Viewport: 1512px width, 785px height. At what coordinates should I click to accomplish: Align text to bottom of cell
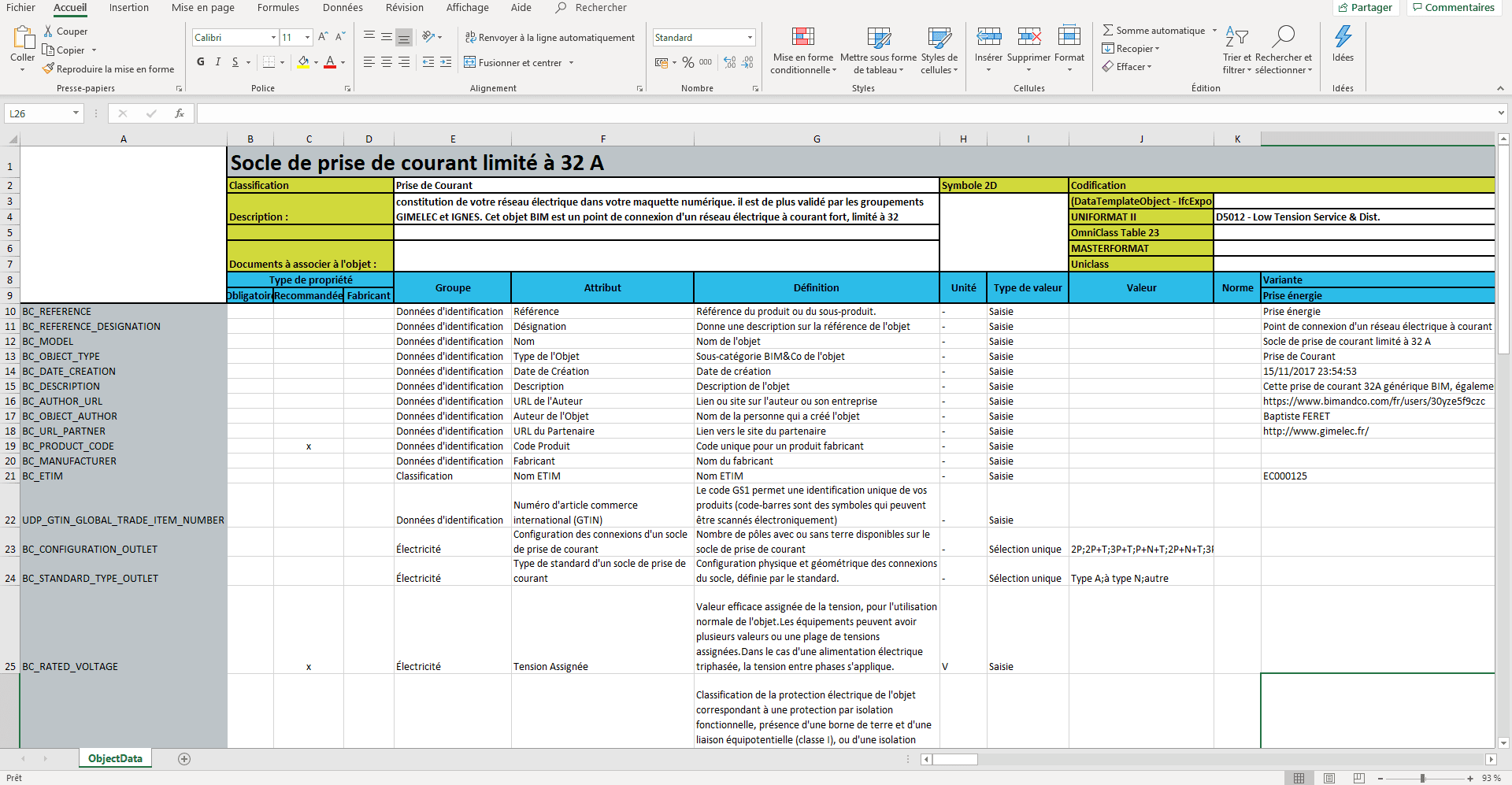tap(403, 37)
